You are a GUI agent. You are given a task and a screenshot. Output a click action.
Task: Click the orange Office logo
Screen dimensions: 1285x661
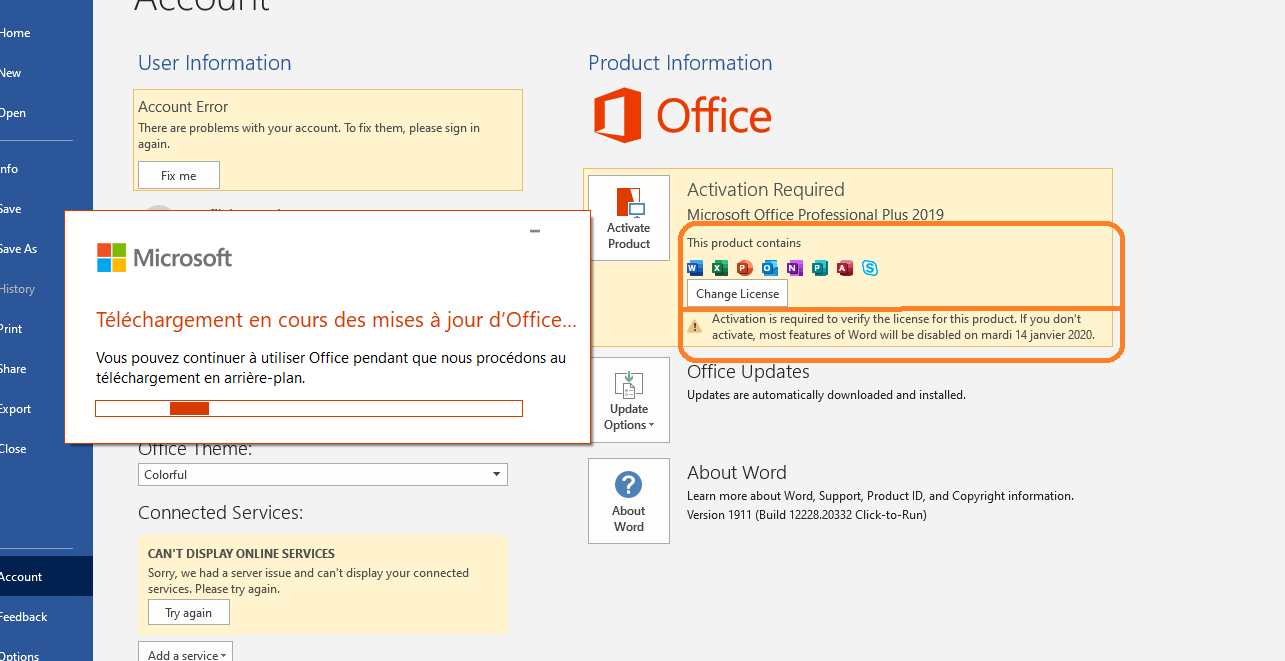pyautogui.click(x=683, y=116)
